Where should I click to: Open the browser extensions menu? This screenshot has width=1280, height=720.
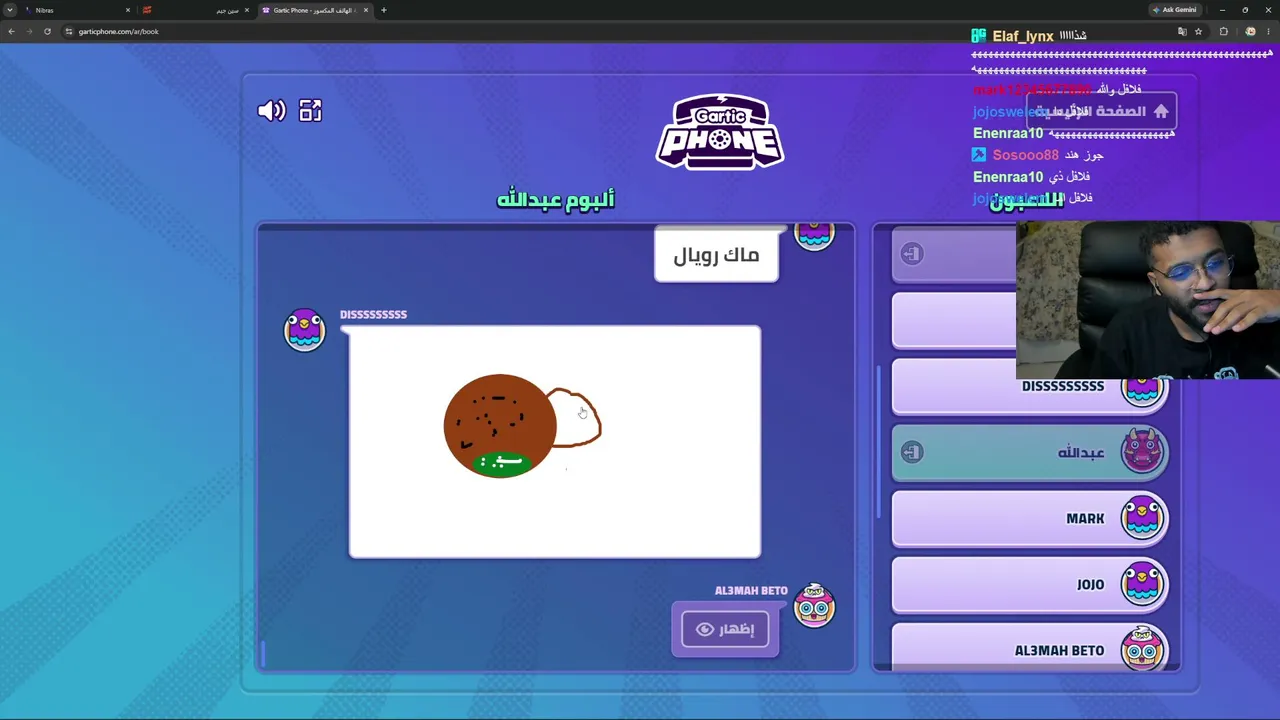coord(1223,31)
